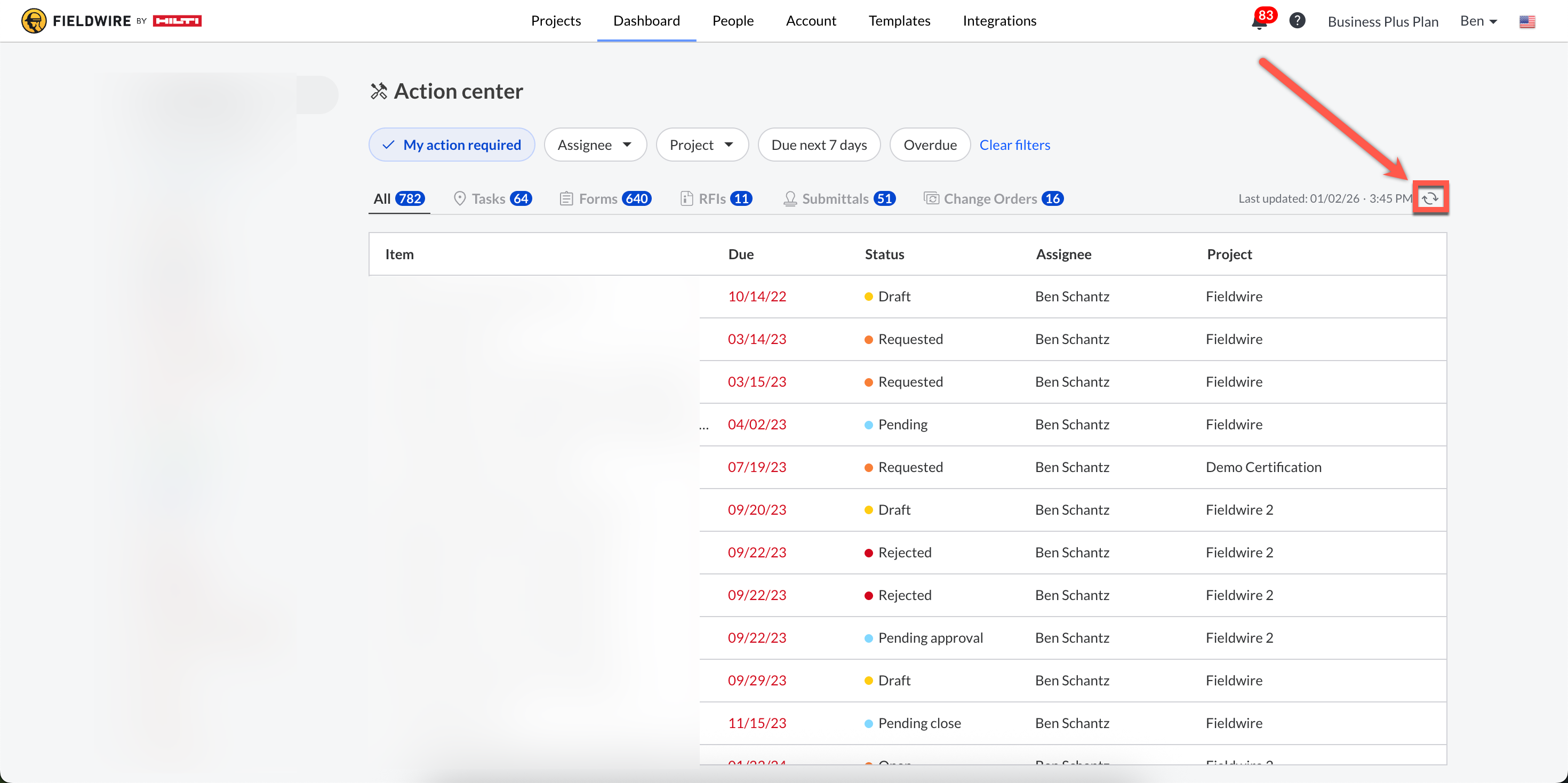Select the Tasks tab pin icon

pyautogui.click(x=460, y=198)
